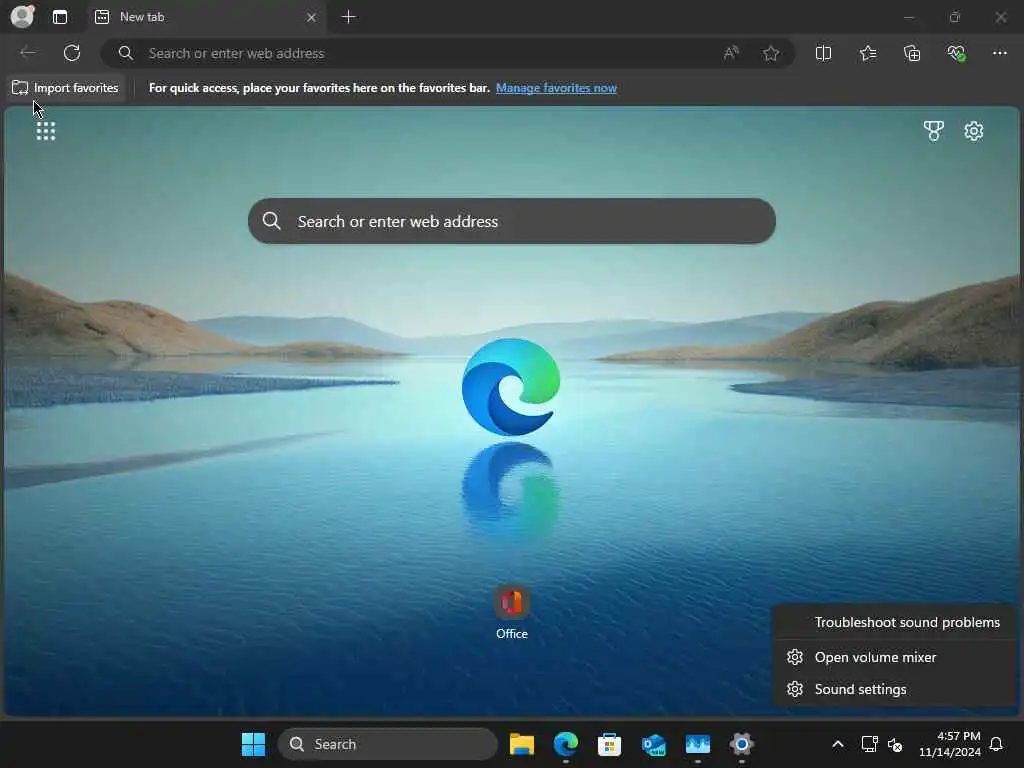
Task: Open the notifications bell icon
Action: tap(997, 744)
